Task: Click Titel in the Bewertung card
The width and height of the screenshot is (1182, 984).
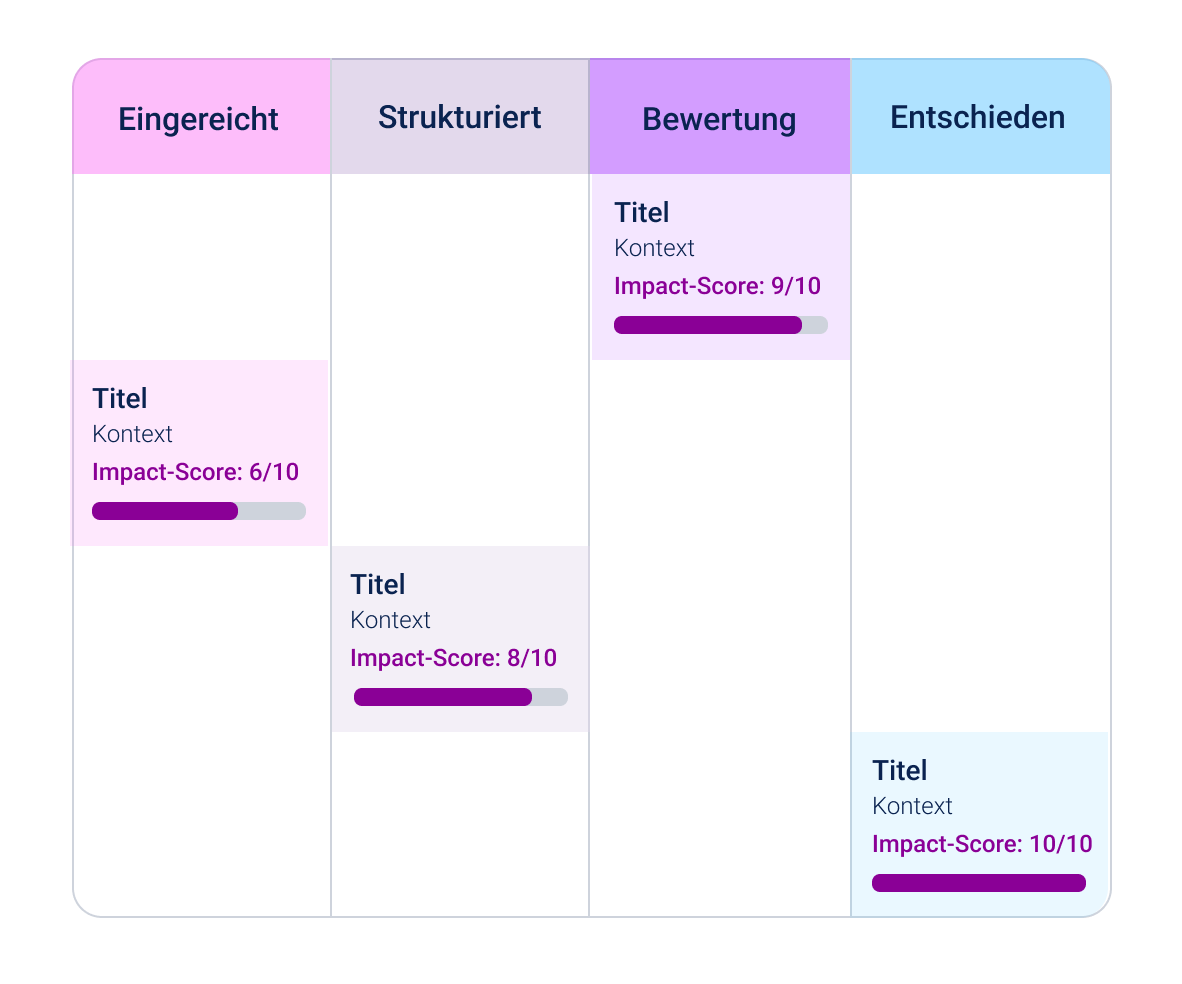Action: point(642,213)
